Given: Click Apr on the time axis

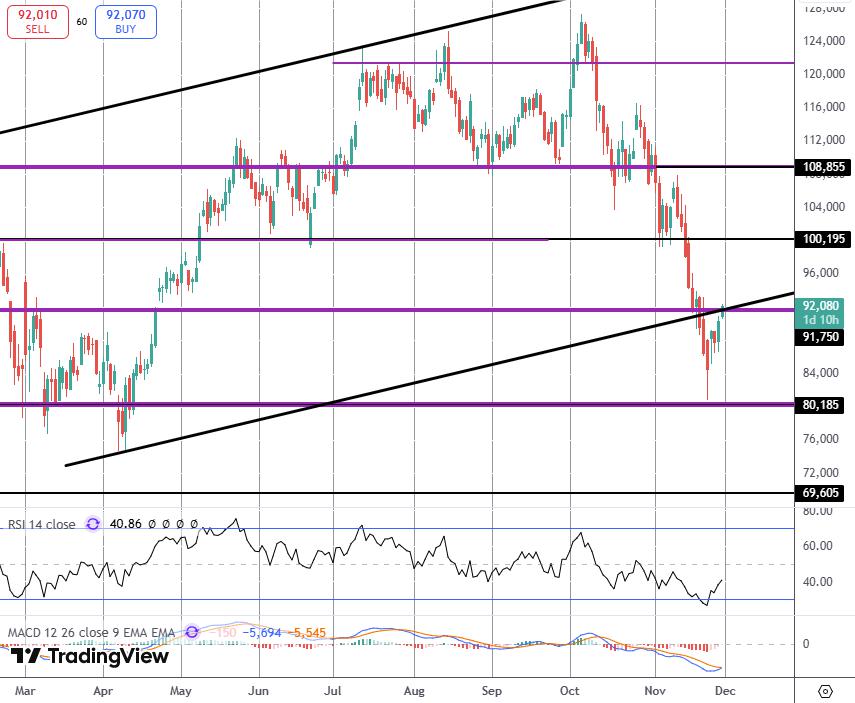Looking at the screenshot, I should (103, 691).
